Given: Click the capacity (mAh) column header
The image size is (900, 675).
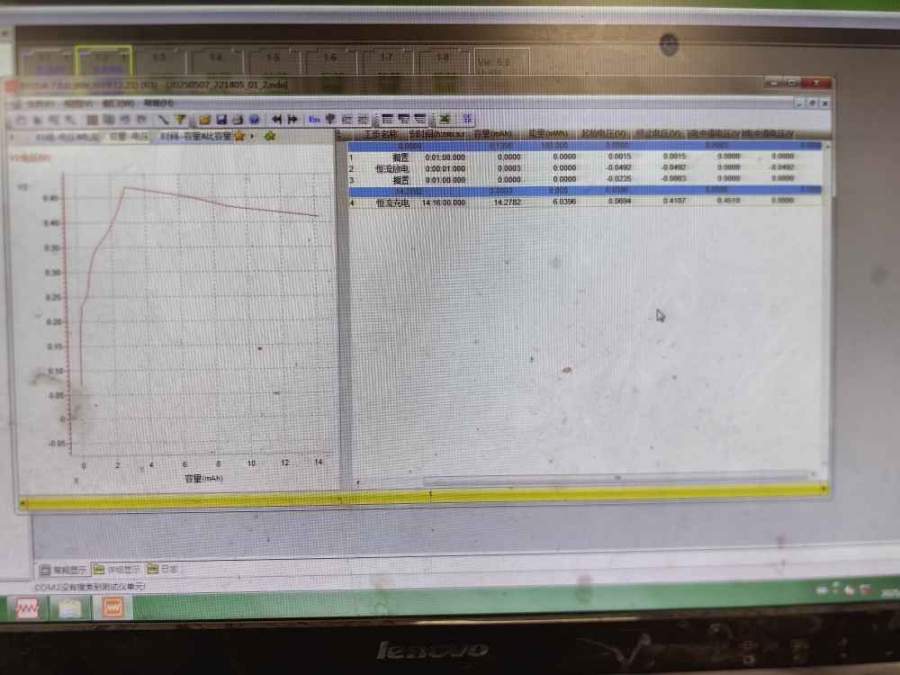Looking at the screenshot, I should (x=493, y=134).
